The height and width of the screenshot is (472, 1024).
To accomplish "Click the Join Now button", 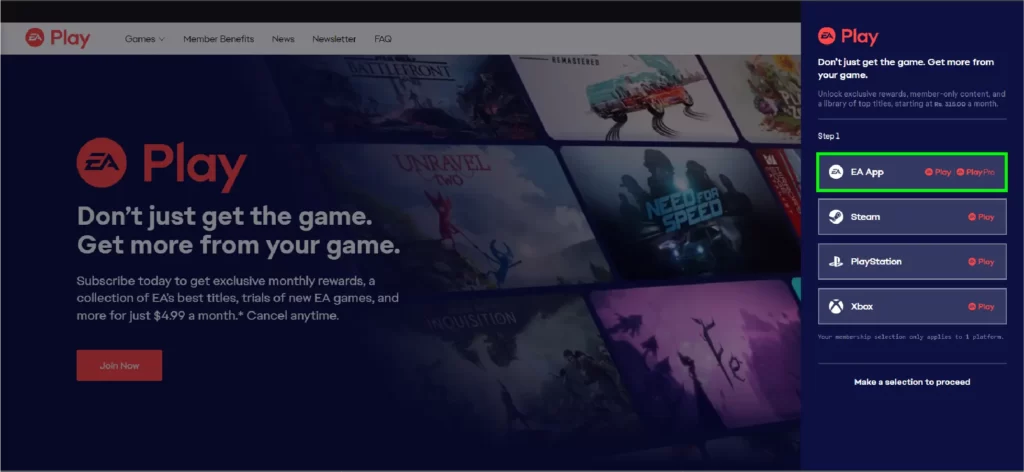I will pyautogui.click(x=119, y=366).
